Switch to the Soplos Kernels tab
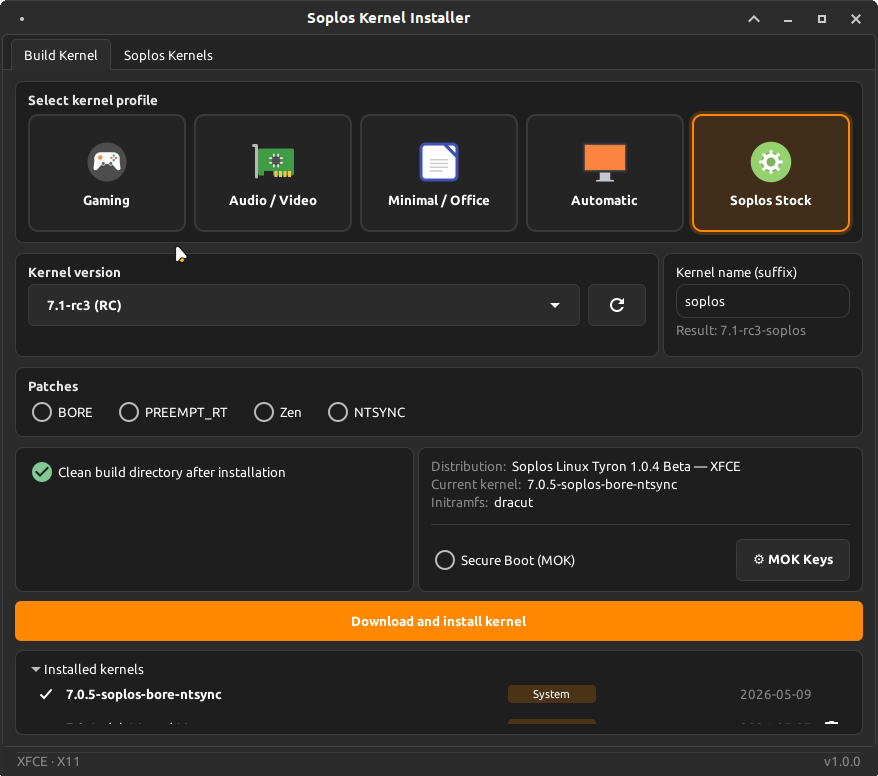The width and height of the screenshot is (878, 776). [168, 55]
